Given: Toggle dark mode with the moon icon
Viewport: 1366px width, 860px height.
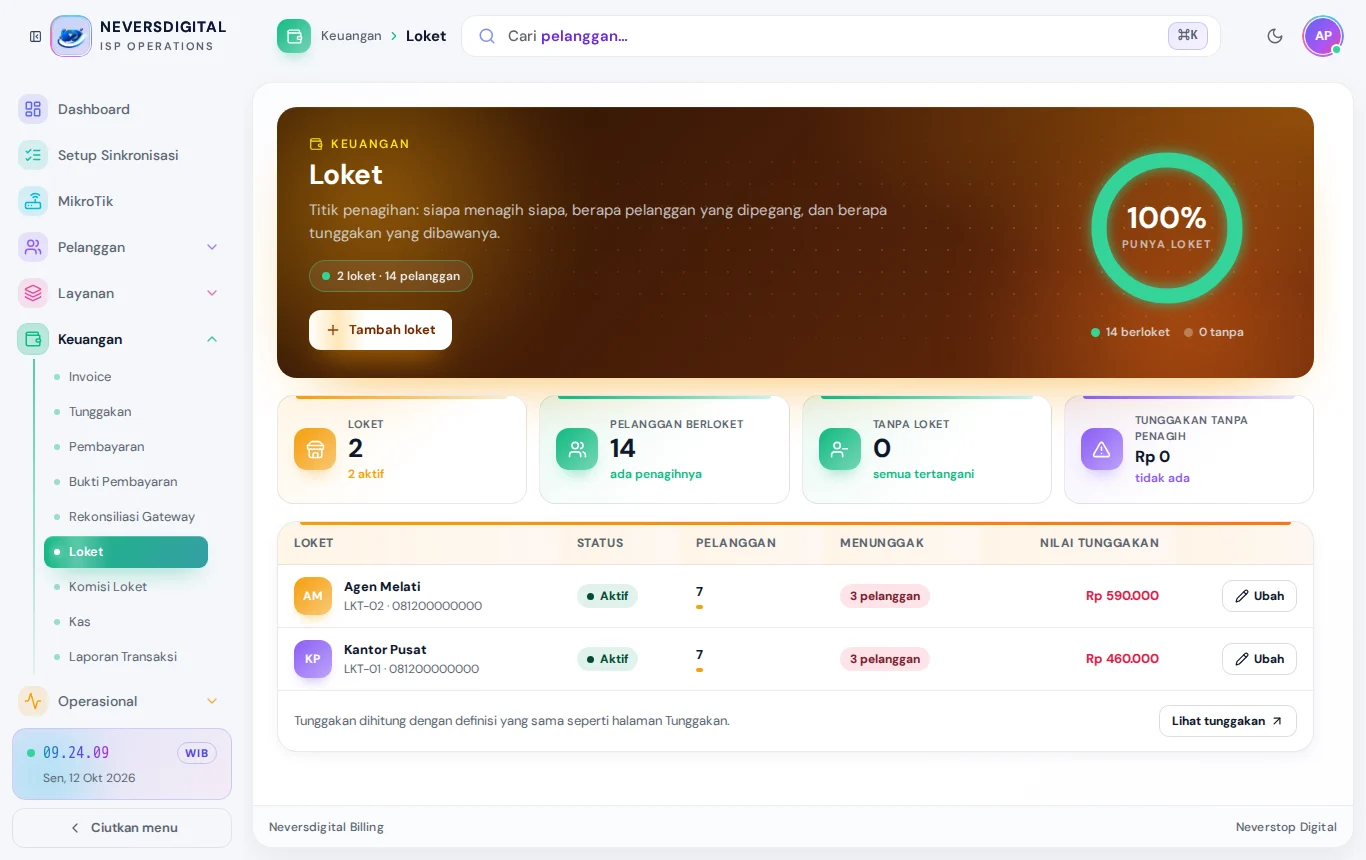Looking at the screenshot, I should (x=1275, y=36).
